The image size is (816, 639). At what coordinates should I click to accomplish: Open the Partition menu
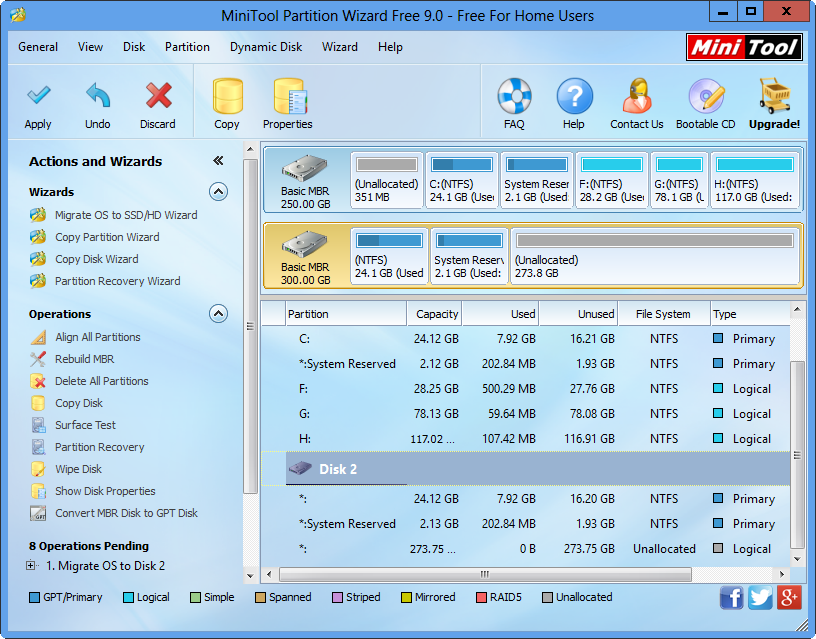pyautogui.click(x=187, y=47)
